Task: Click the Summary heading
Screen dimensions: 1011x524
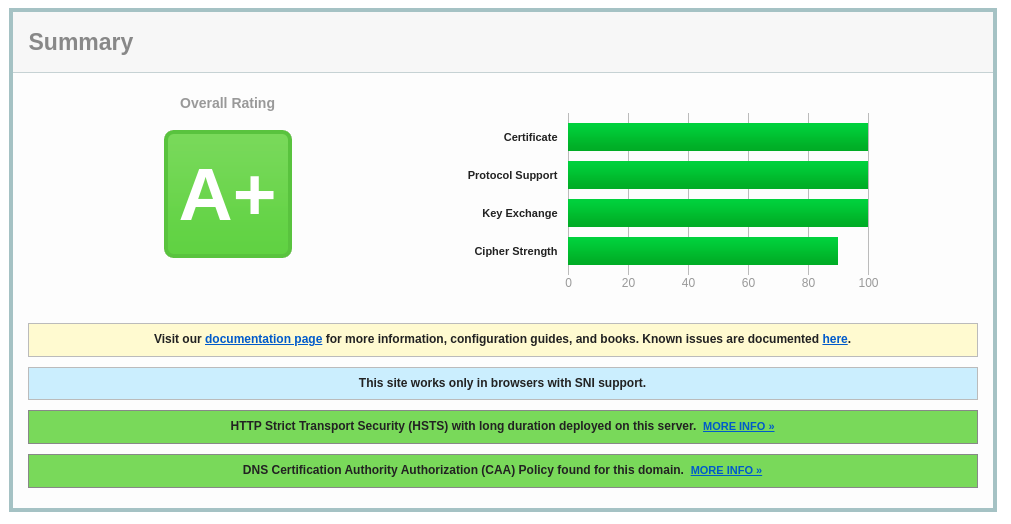Action: [x=81, y=42]
